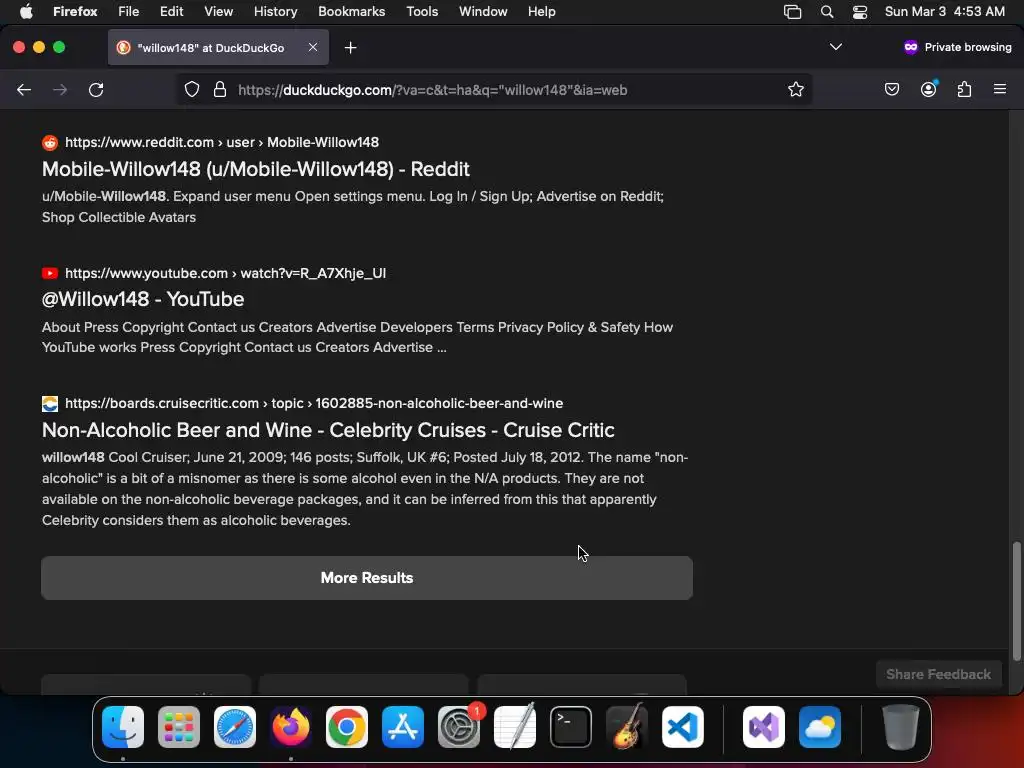Go back using the back arrow

click(24, 89)
